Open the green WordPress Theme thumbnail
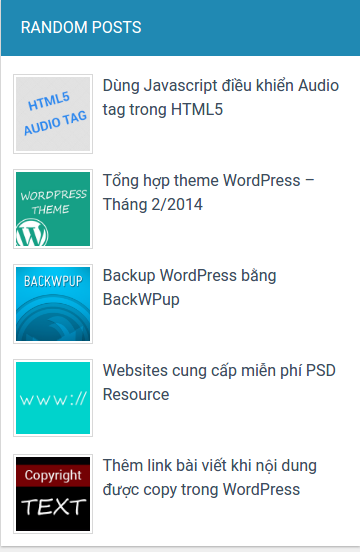 coord(53,209)
